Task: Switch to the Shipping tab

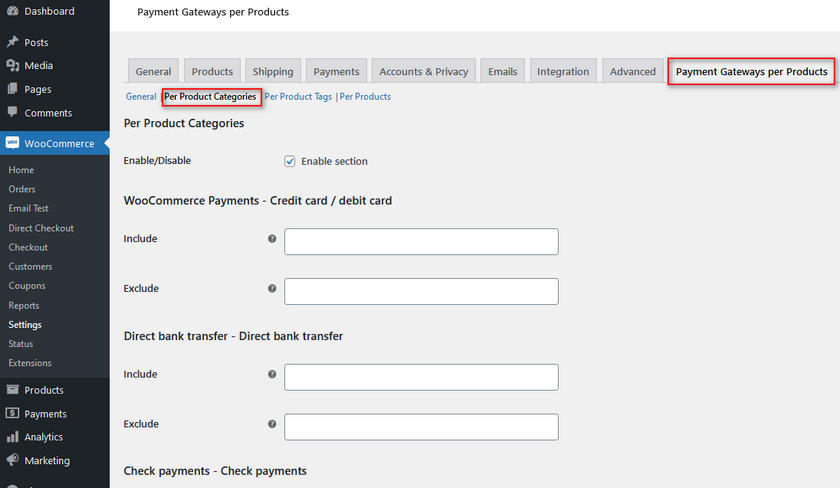Action: pyautogui.click(x=273, y=71)
